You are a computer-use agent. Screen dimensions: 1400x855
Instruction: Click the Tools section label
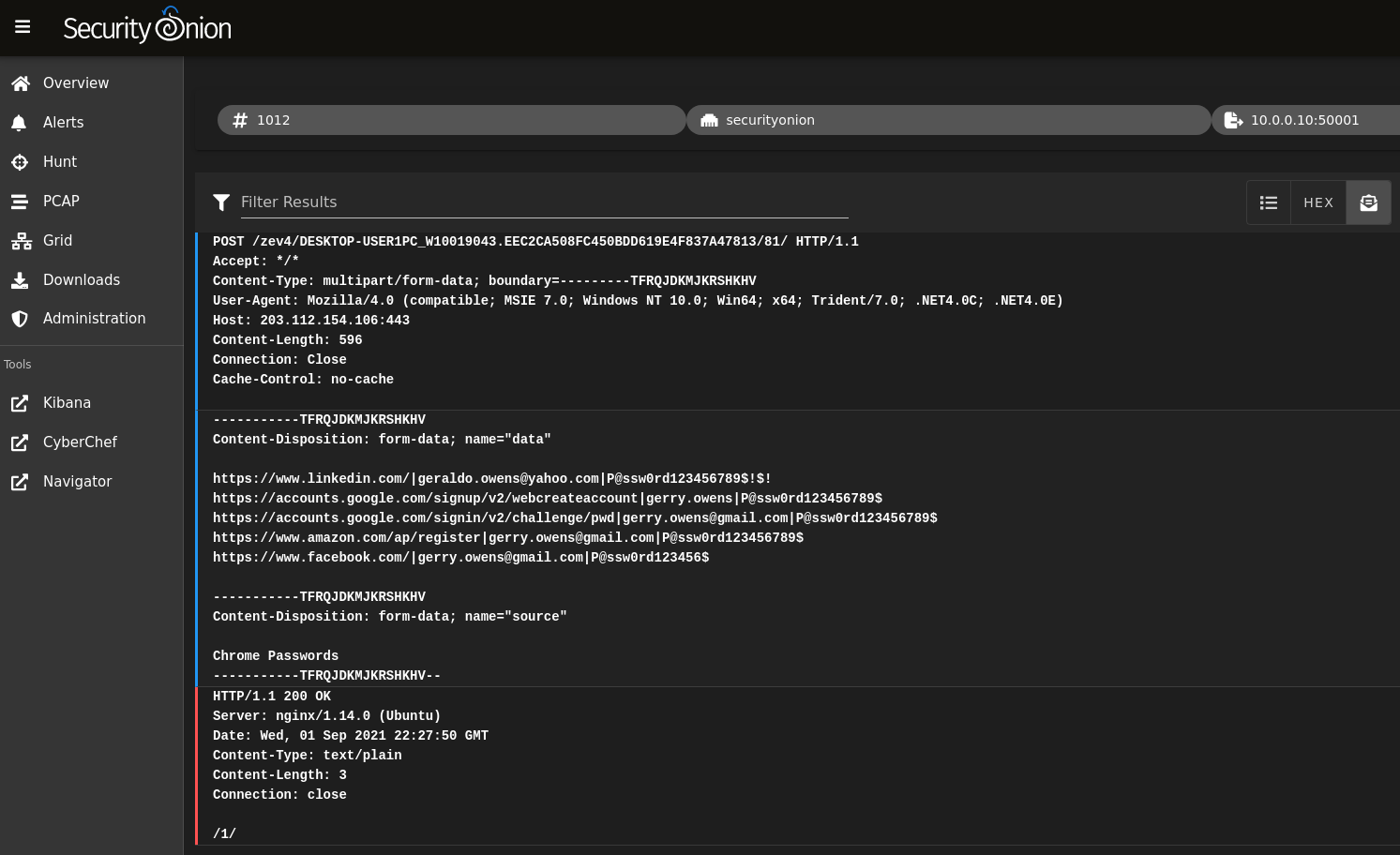click(18, 365)
